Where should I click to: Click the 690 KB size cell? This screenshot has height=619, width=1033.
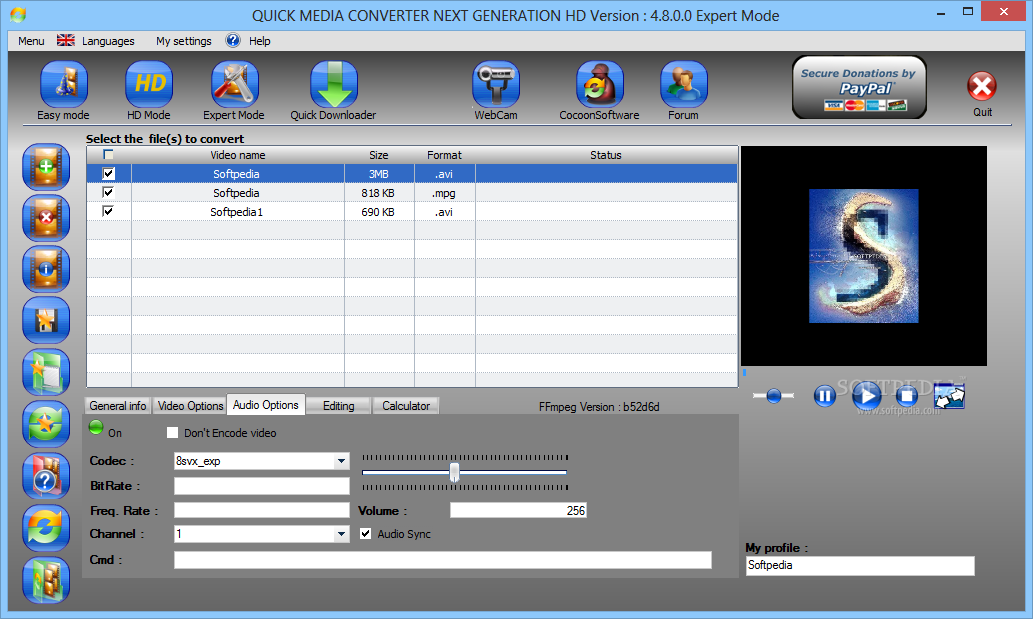pos(378,212)
